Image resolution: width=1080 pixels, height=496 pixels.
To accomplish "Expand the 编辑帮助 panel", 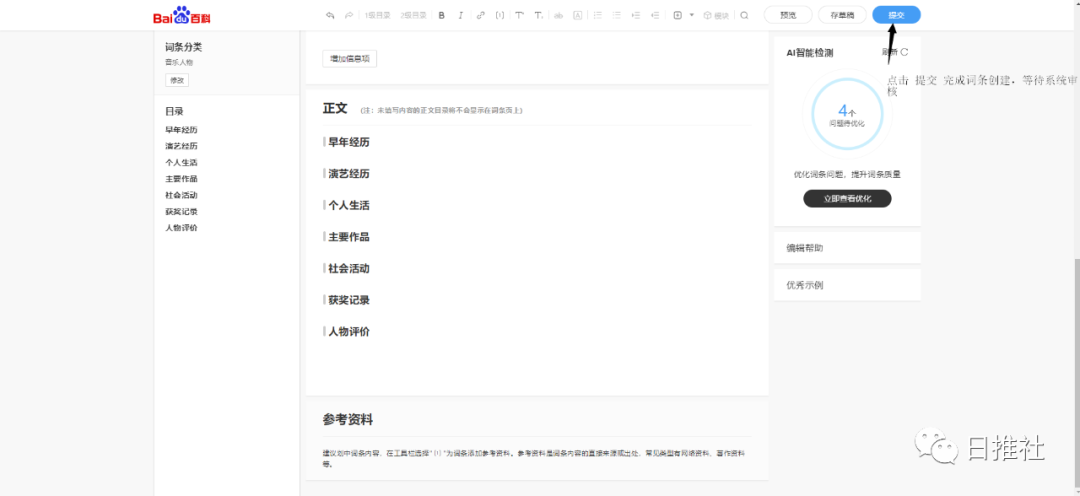I will (x=846, y=247).
